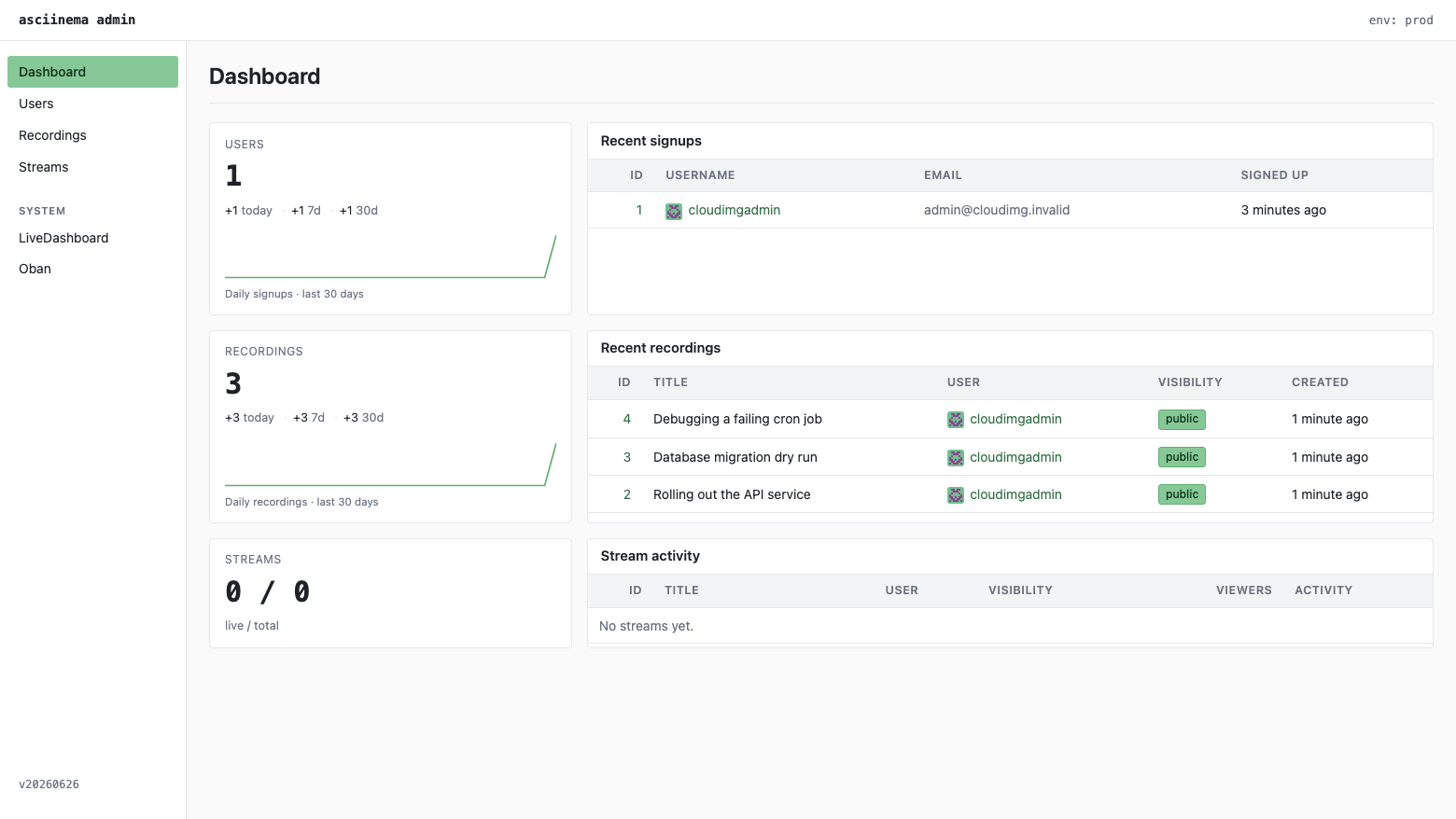The height and width of the screenshot is (819, 1456).
Task: Click the Recordings card total count
Action: coord(233,383)
